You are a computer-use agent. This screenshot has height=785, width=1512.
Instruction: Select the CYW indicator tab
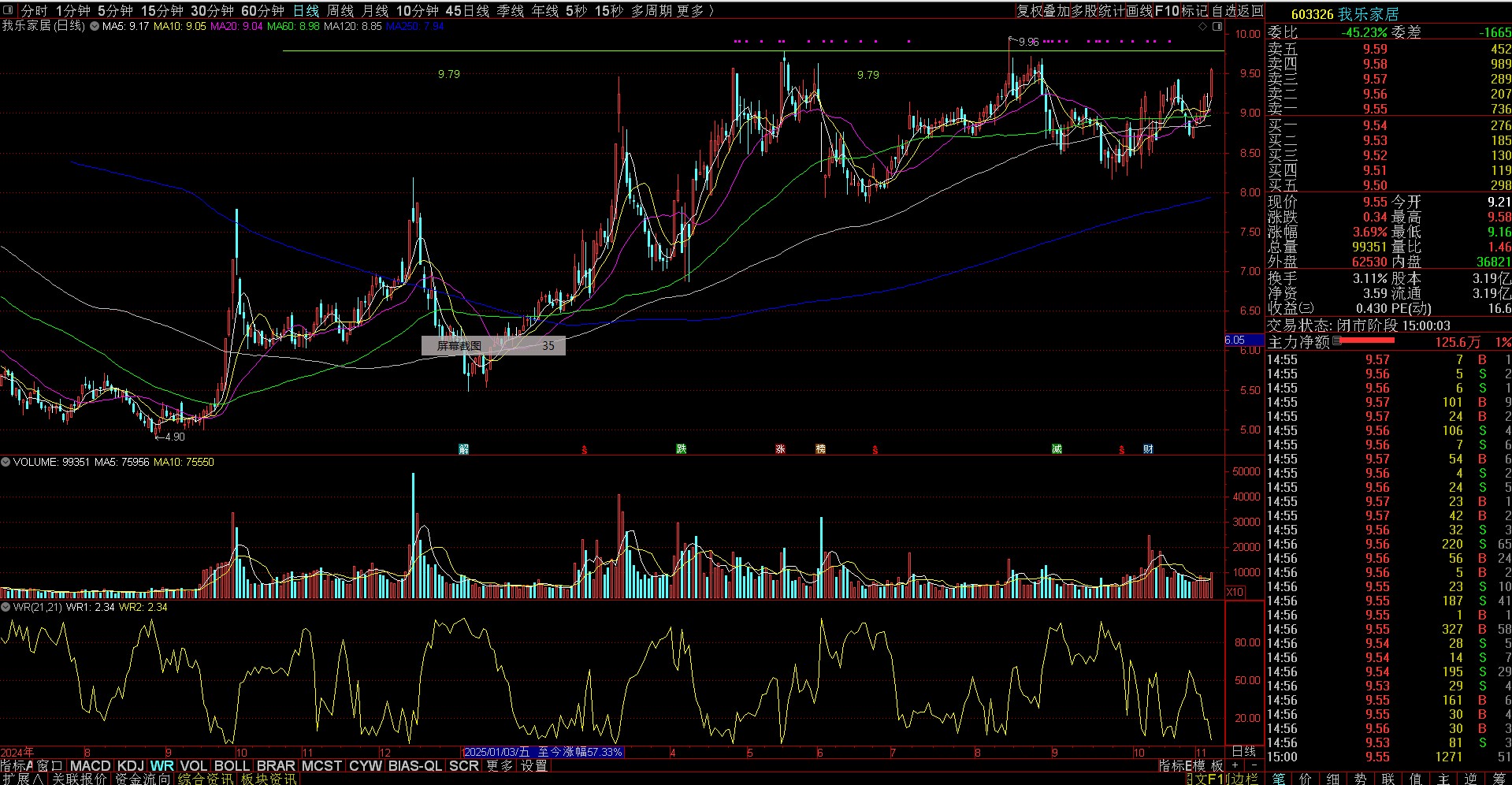tap(366, 765)
